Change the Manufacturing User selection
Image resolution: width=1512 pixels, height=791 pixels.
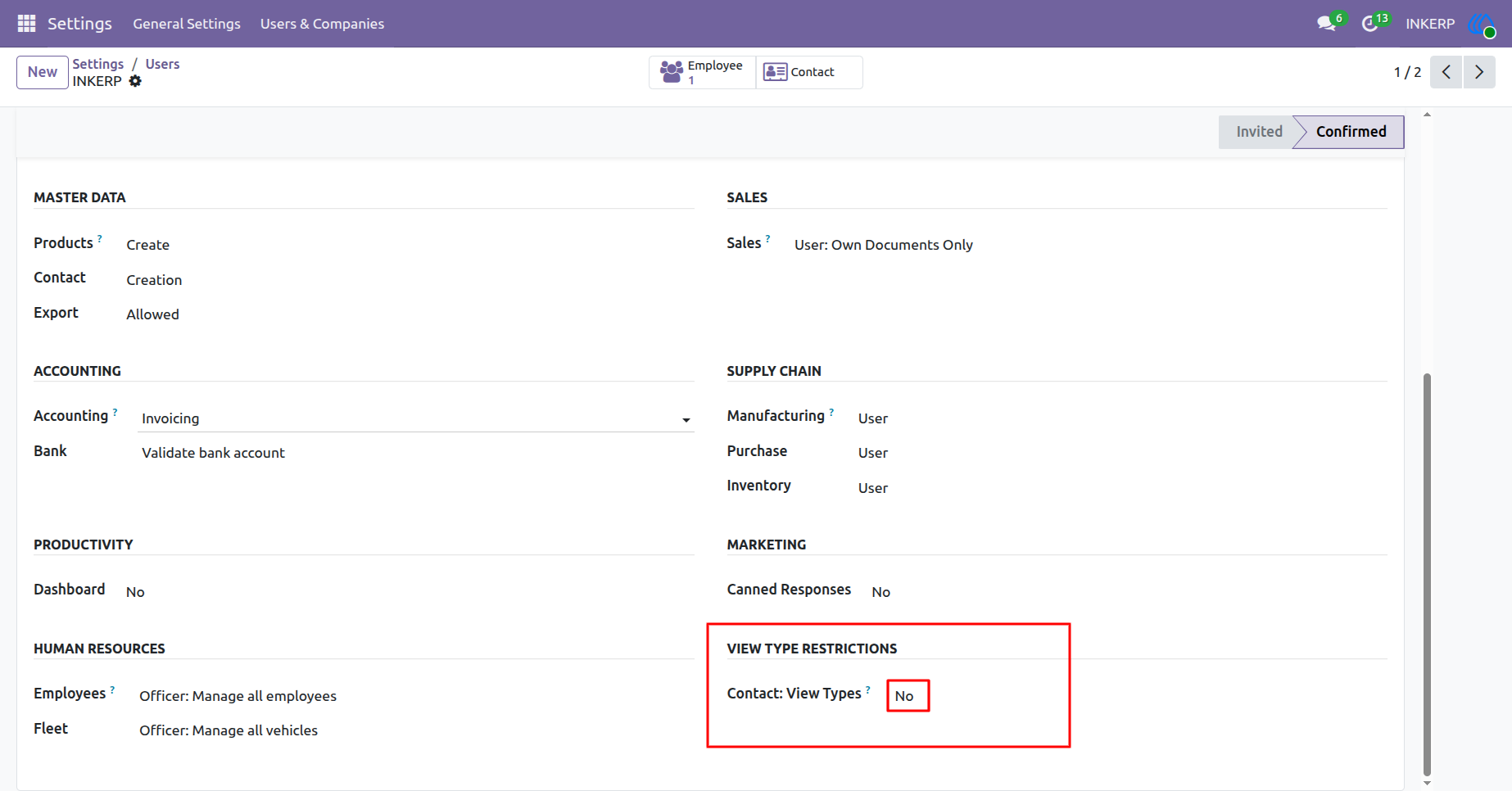pyautogui.click(x=873, y=418)
